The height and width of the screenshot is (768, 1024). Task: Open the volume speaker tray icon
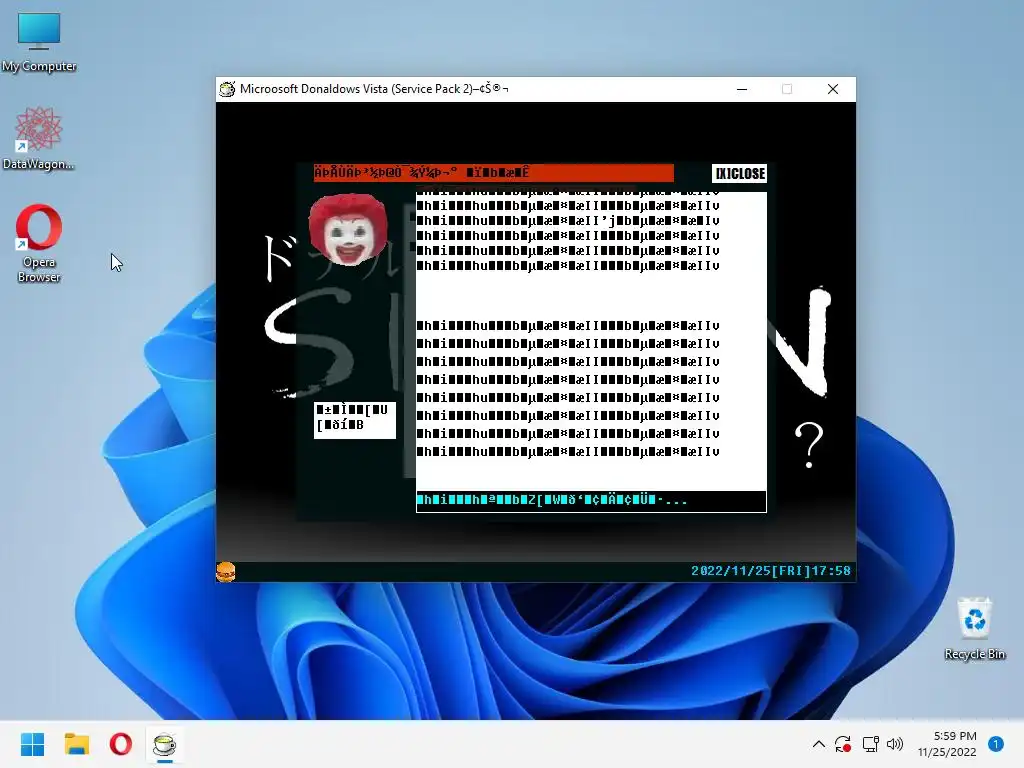pos(895,744)
